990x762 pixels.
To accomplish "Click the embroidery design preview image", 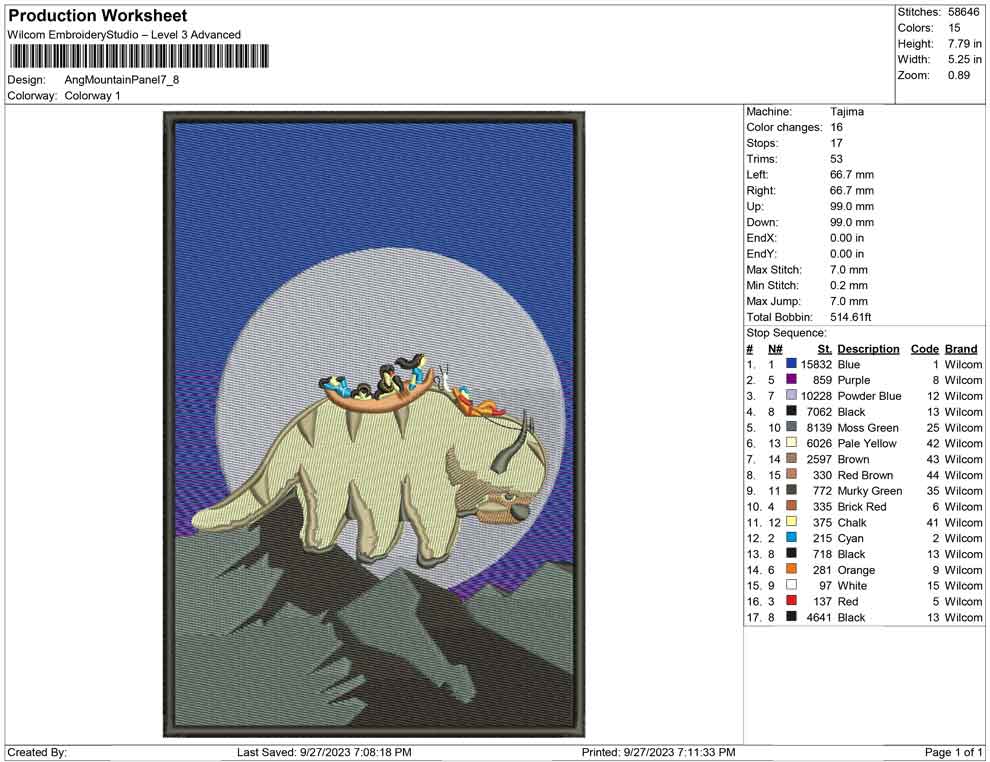I will (x=374, y=424).
